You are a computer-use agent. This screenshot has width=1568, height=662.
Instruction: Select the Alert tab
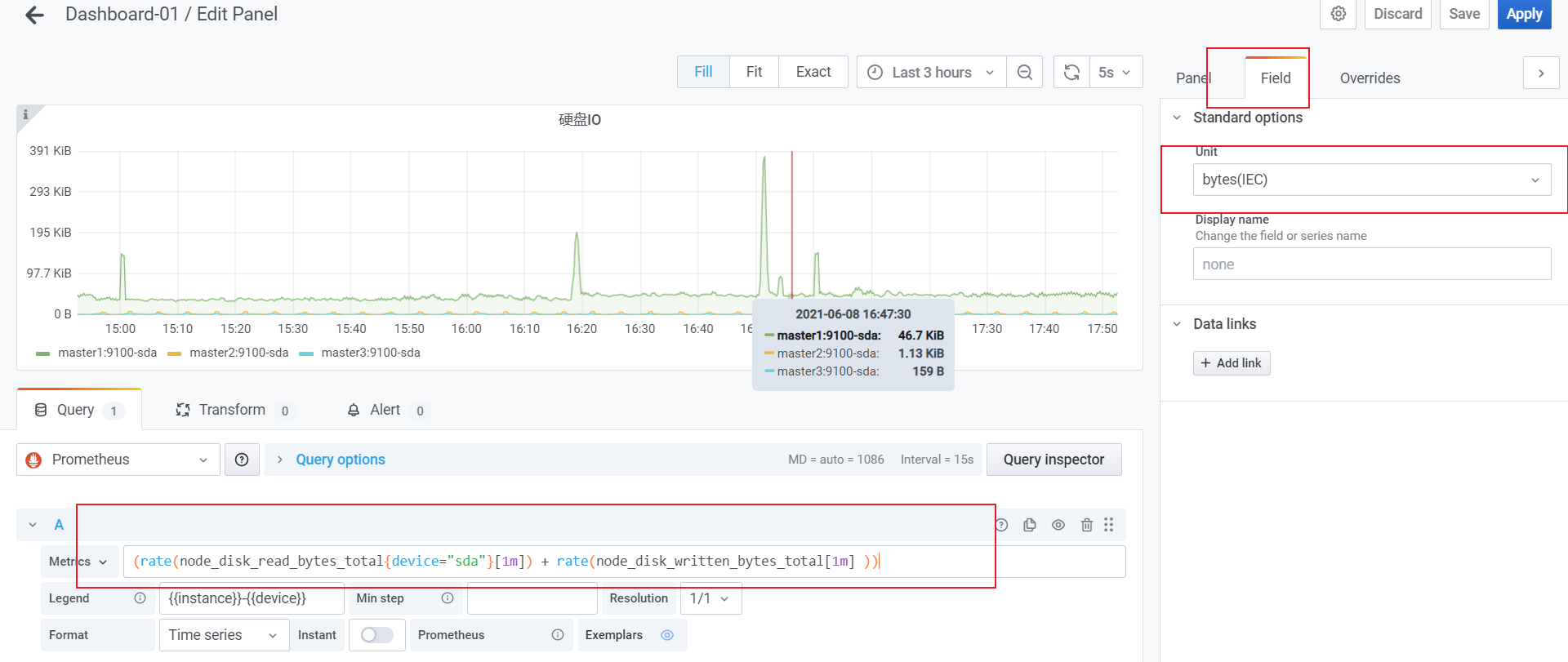click(386, 410)
